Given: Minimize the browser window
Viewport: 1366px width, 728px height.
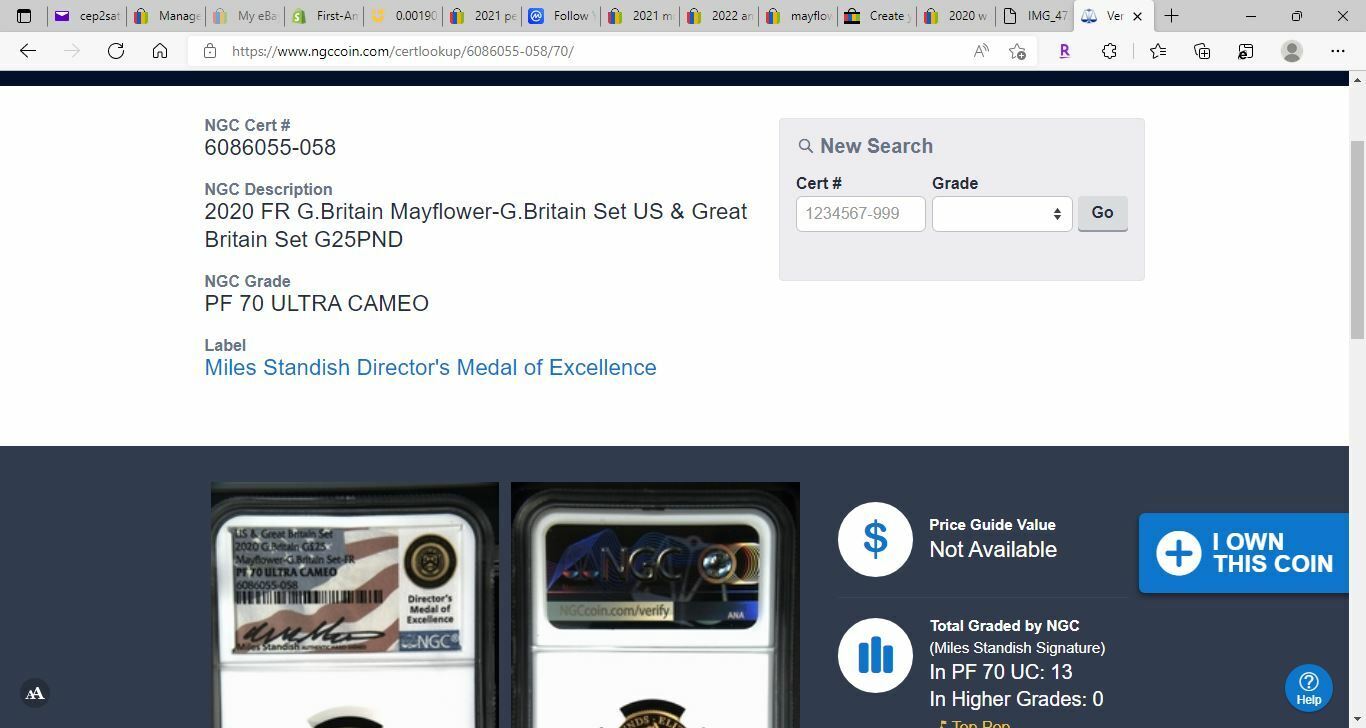Looking at the screenshot, I should click(x=1251, y=16).
